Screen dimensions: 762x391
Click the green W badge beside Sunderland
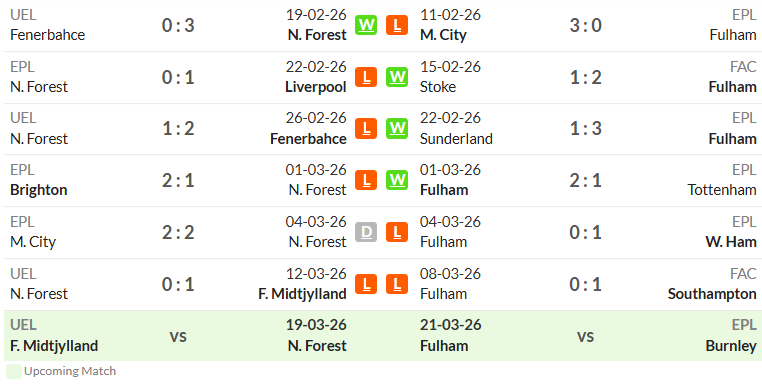(397, 129)
